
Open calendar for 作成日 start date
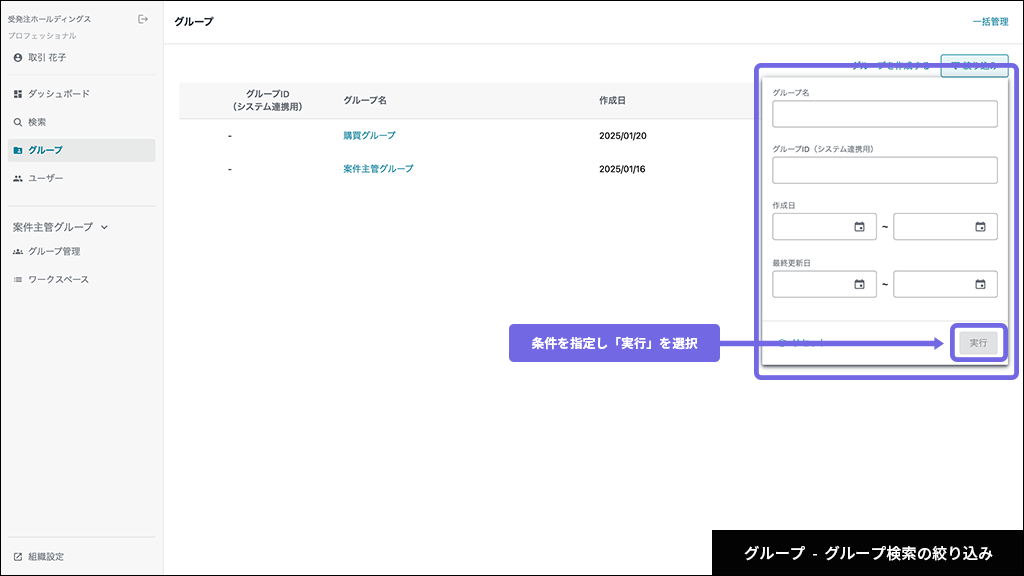point(859,227)
